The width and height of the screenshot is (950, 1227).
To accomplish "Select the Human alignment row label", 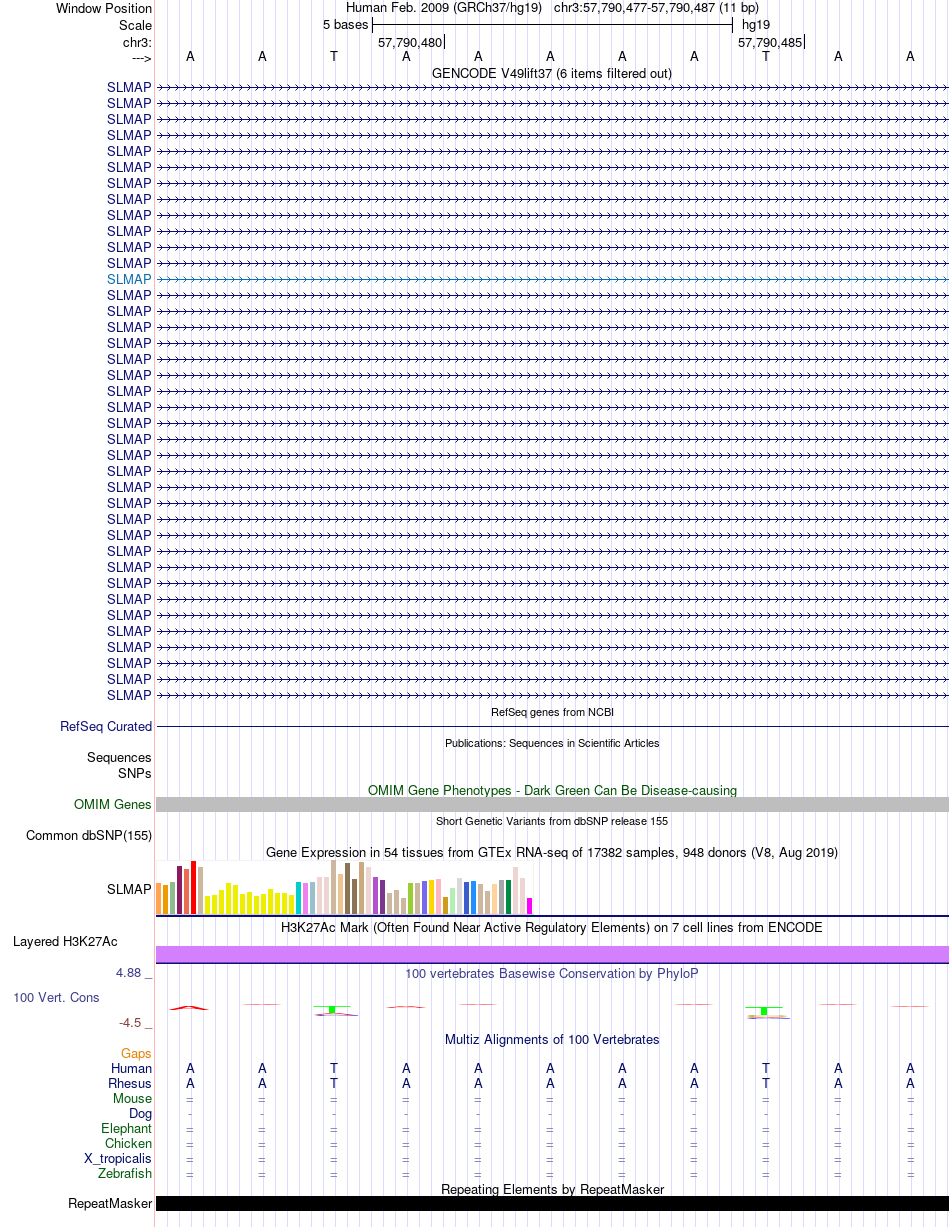I will 131,1068.
